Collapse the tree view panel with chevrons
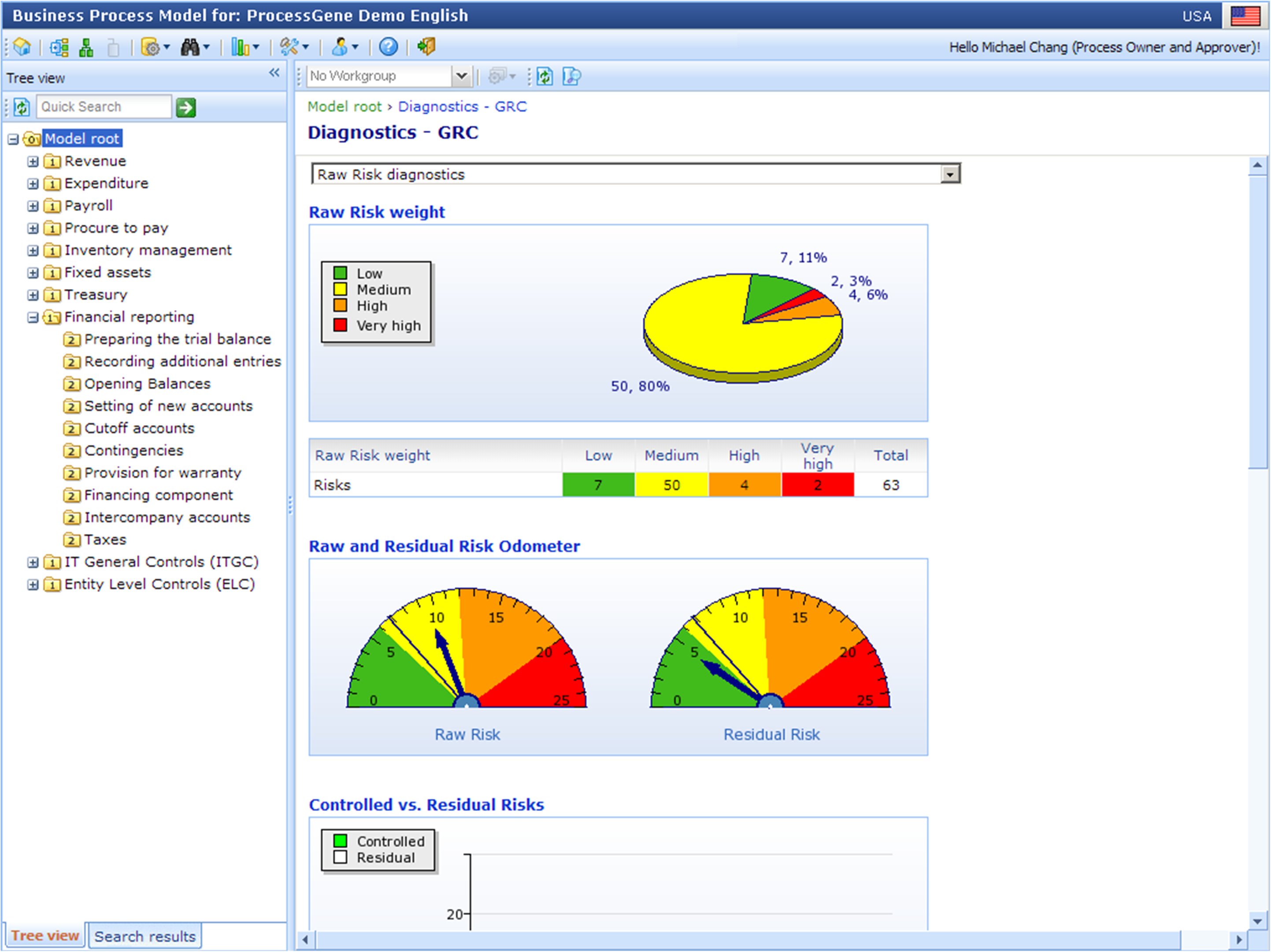This screenshot has width=1271, height=952. tap(274, 72)
